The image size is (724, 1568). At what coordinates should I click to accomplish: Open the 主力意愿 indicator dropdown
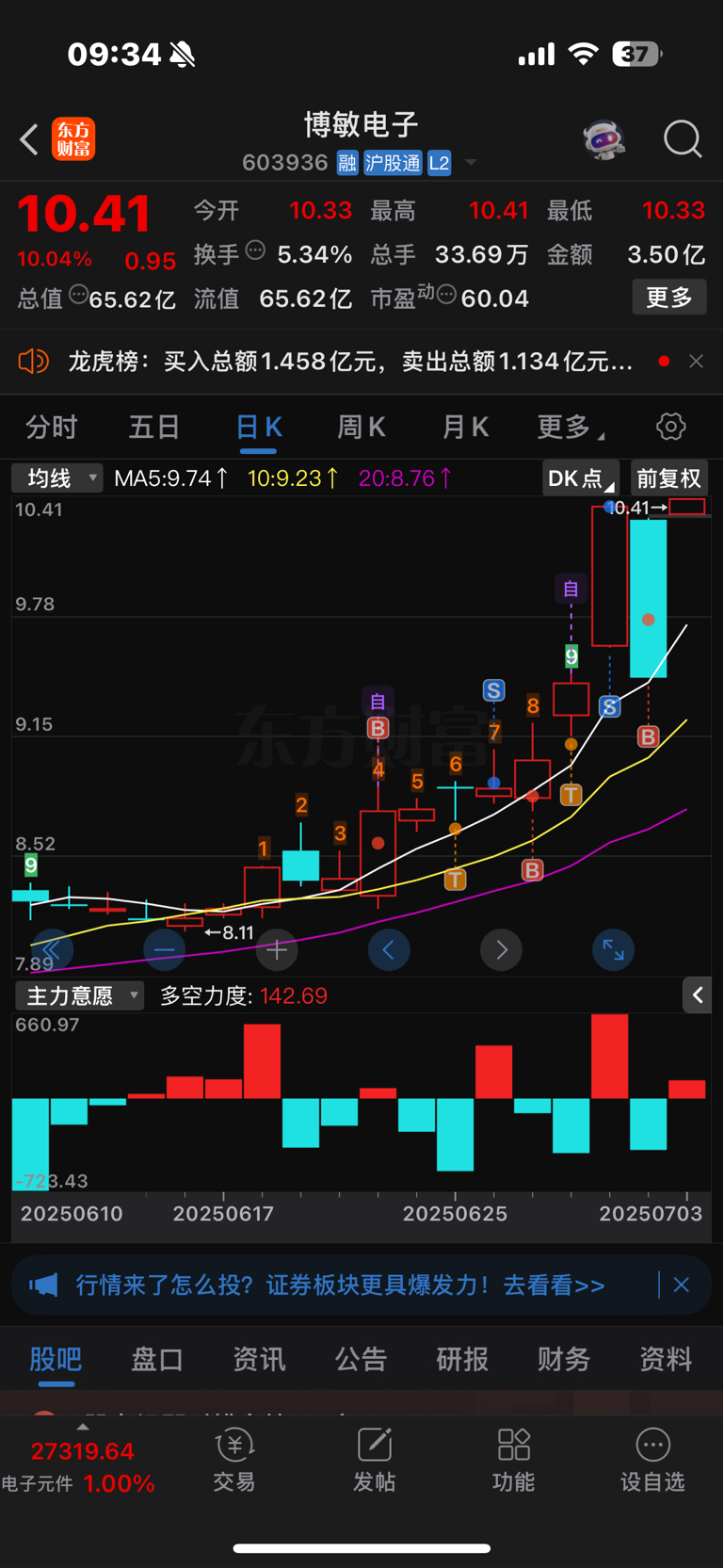(79, 995)
